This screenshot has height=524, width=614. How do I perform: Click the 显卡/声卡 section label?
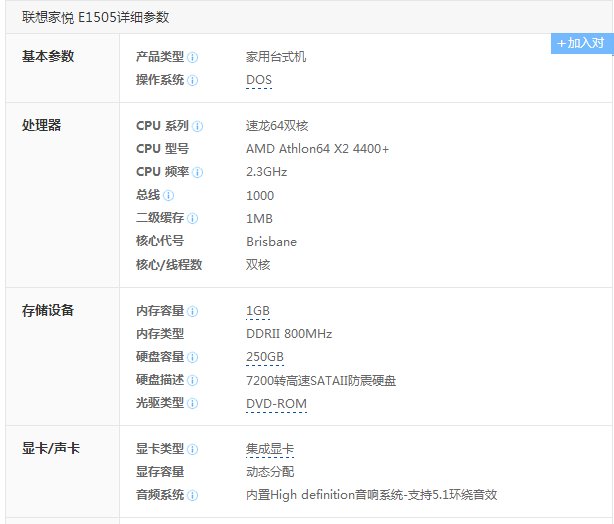pyautogui.click(x=51, y=448)
